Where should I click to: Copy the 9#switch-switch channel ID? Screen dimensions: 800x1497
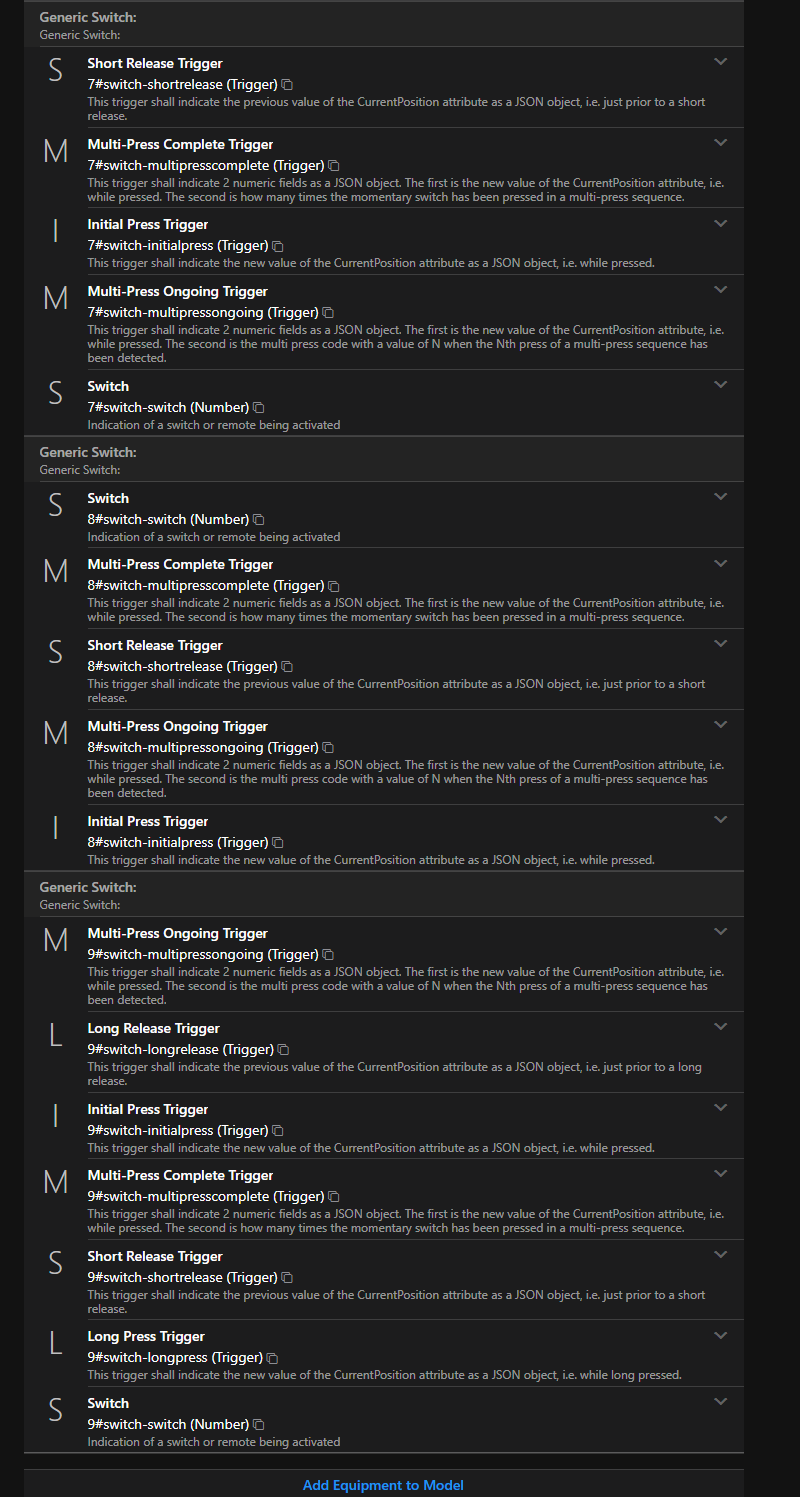click(259, 1425)
